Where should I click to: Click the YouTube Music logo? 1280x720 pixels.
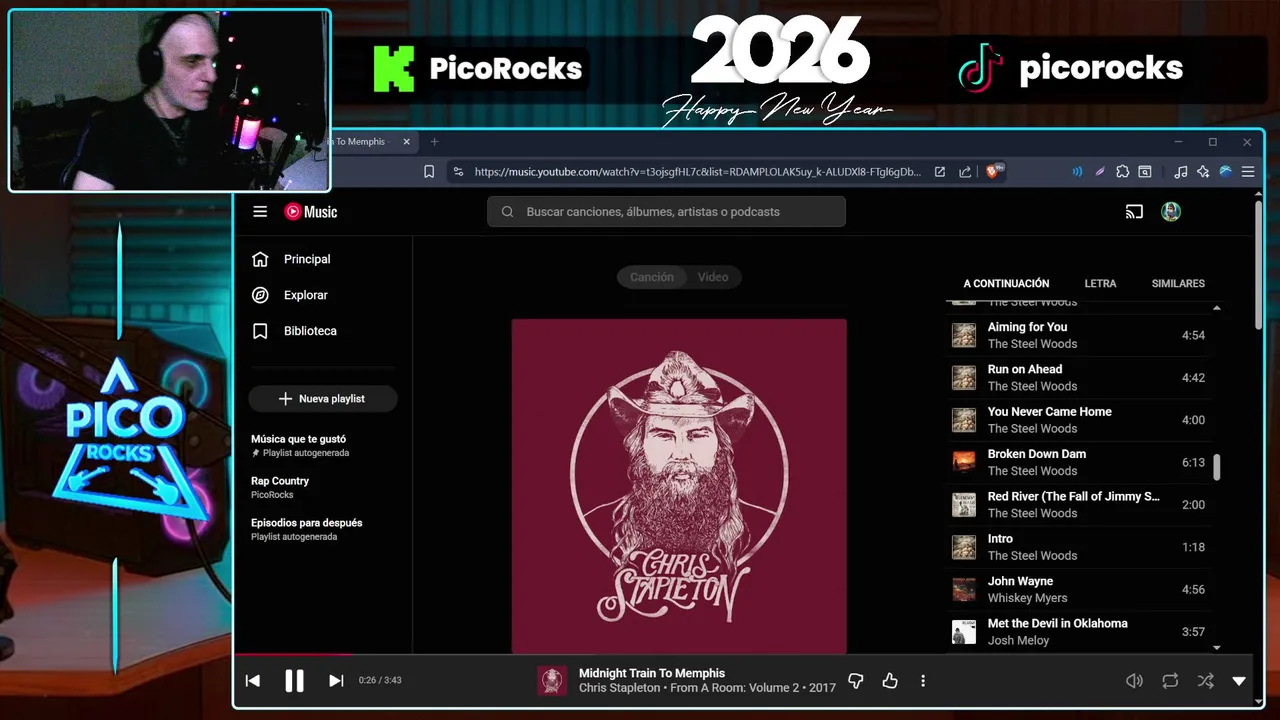click(x=311, y=212)
